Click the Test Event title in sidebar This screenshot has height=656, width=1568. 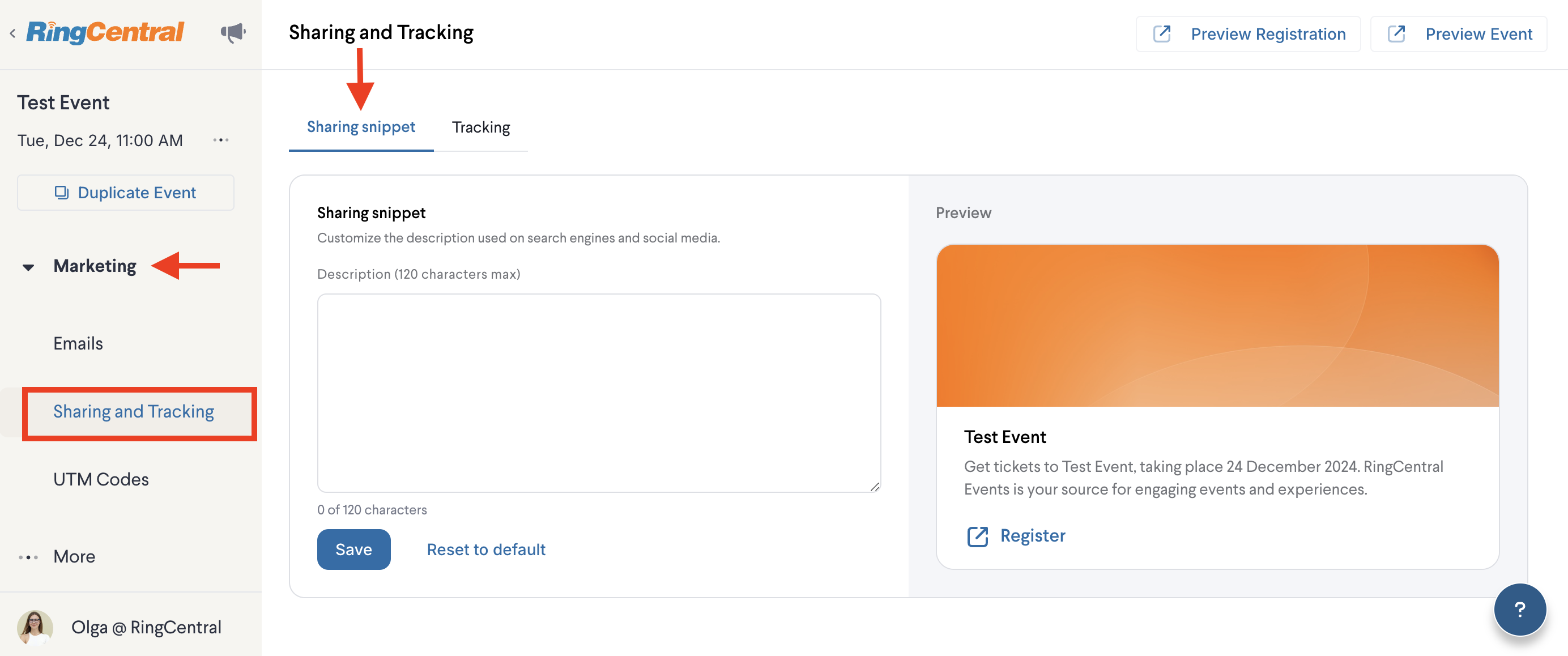pos(63,103)
